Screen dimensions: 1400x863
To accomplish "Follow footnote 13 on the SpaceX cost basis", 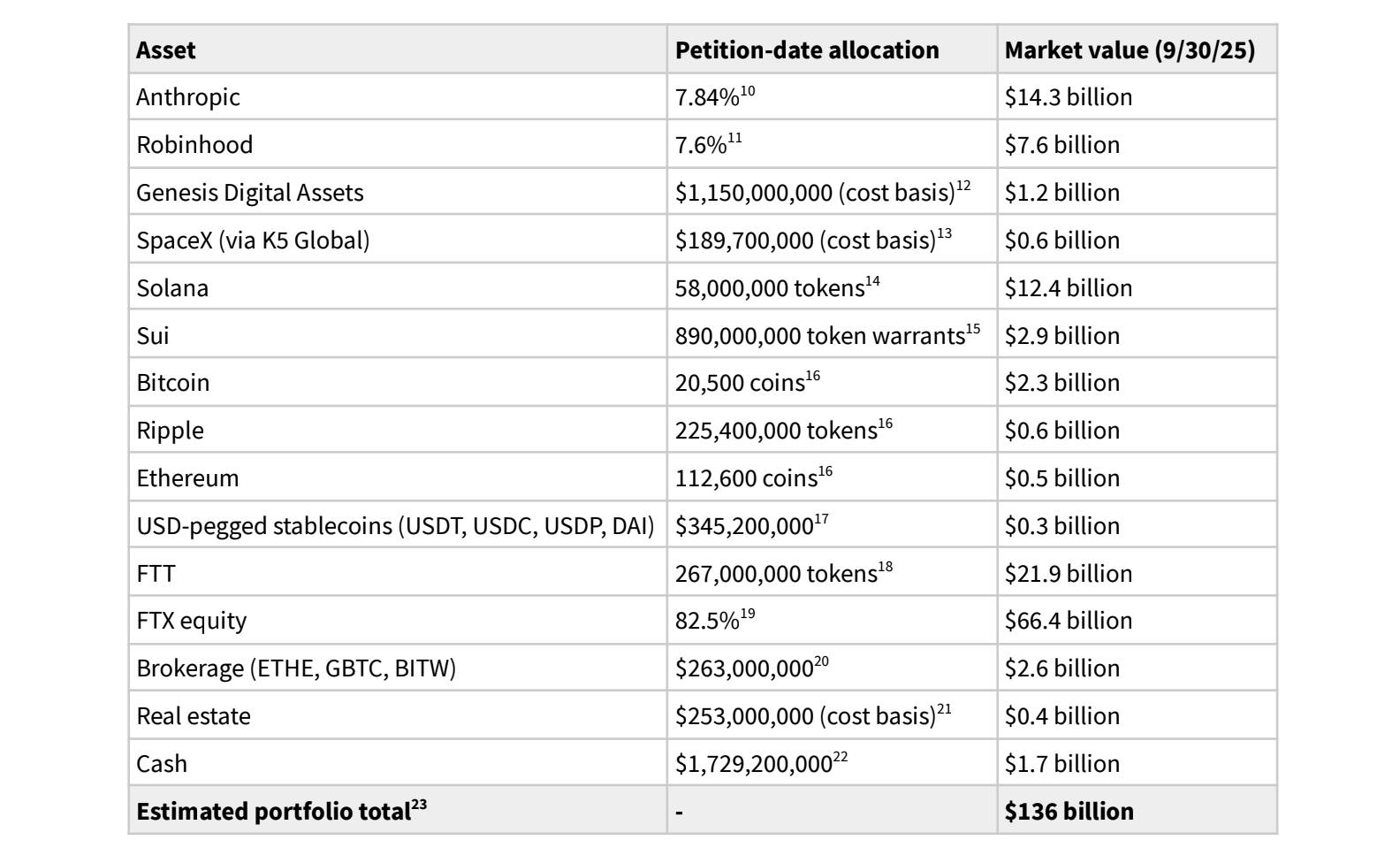I will click(944, 234).
